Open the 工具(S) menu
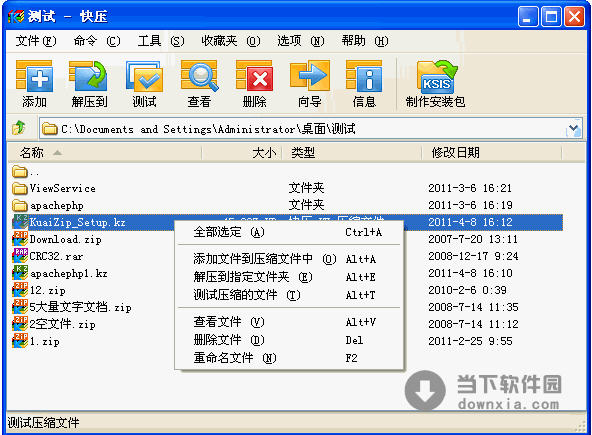This screenshot has width=592, height=435. pos(161,41)
